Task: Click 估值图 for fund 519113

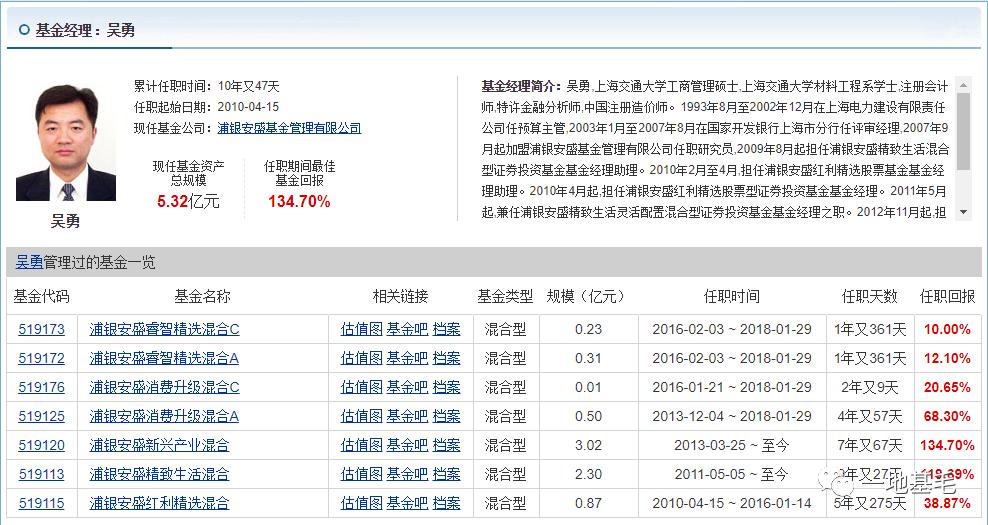Action: click(362, 474)
